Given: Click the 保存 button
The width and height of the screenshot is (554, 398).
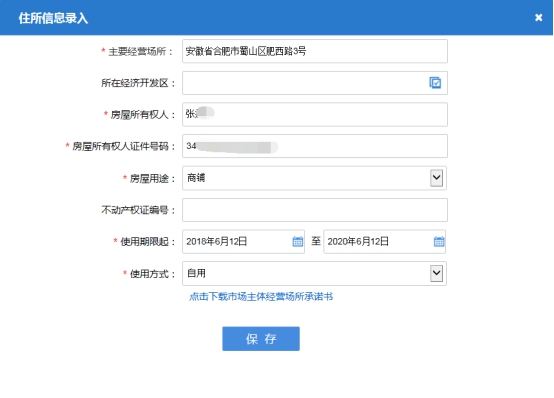Looking at the screenshot, I should (x=261, y=339).
